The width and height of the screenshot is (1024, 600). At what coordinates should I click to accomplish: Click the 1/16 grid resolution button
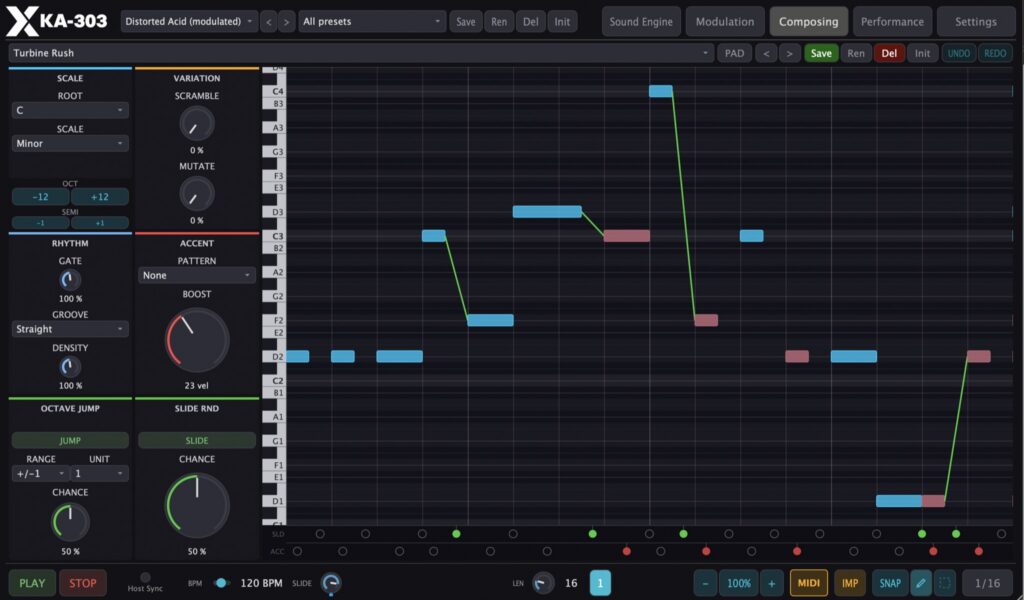pyautogui.click(x=987, y=582)
